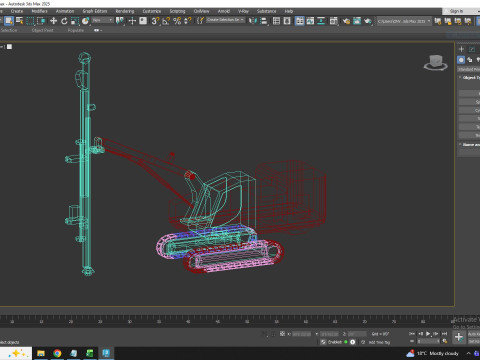480x360 pixels.
Task: Click Sign In button
Action: click(x=456, y=11)
